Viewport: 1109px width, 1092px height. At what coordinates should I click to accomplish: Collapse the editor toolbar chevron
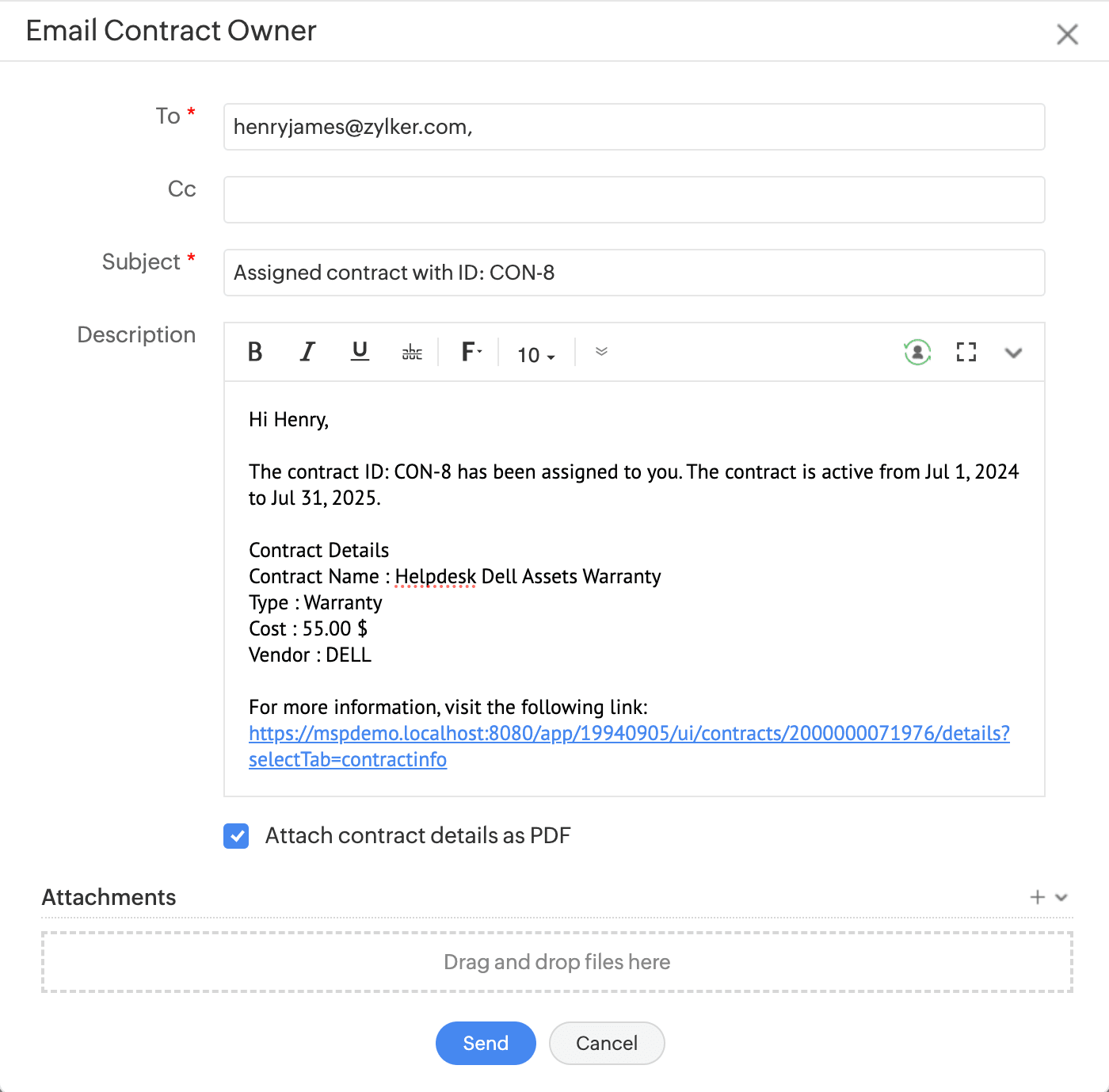pyautogui.click(x=1013, y=353)
